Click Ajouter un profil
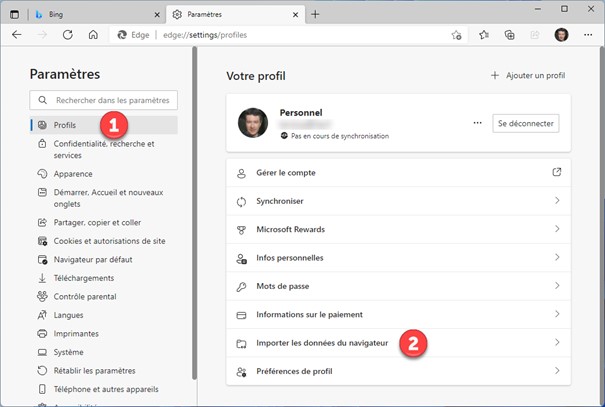The width and height of the screenshot is (605, 407). tap(528, 75)
